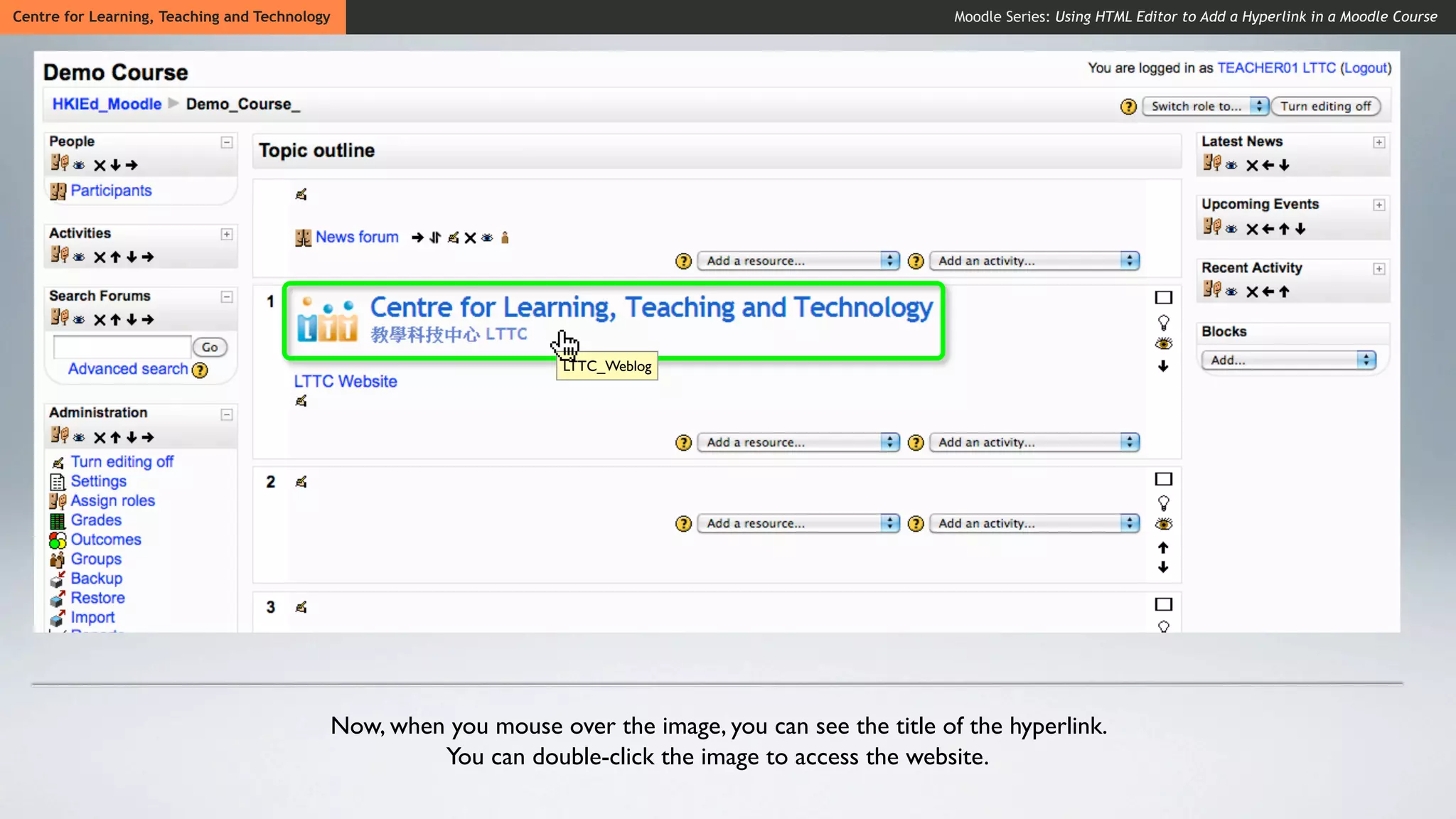Click the edit summary icon in topic 2
Viewport: 1456px width, 819px height.
[301, 482]
